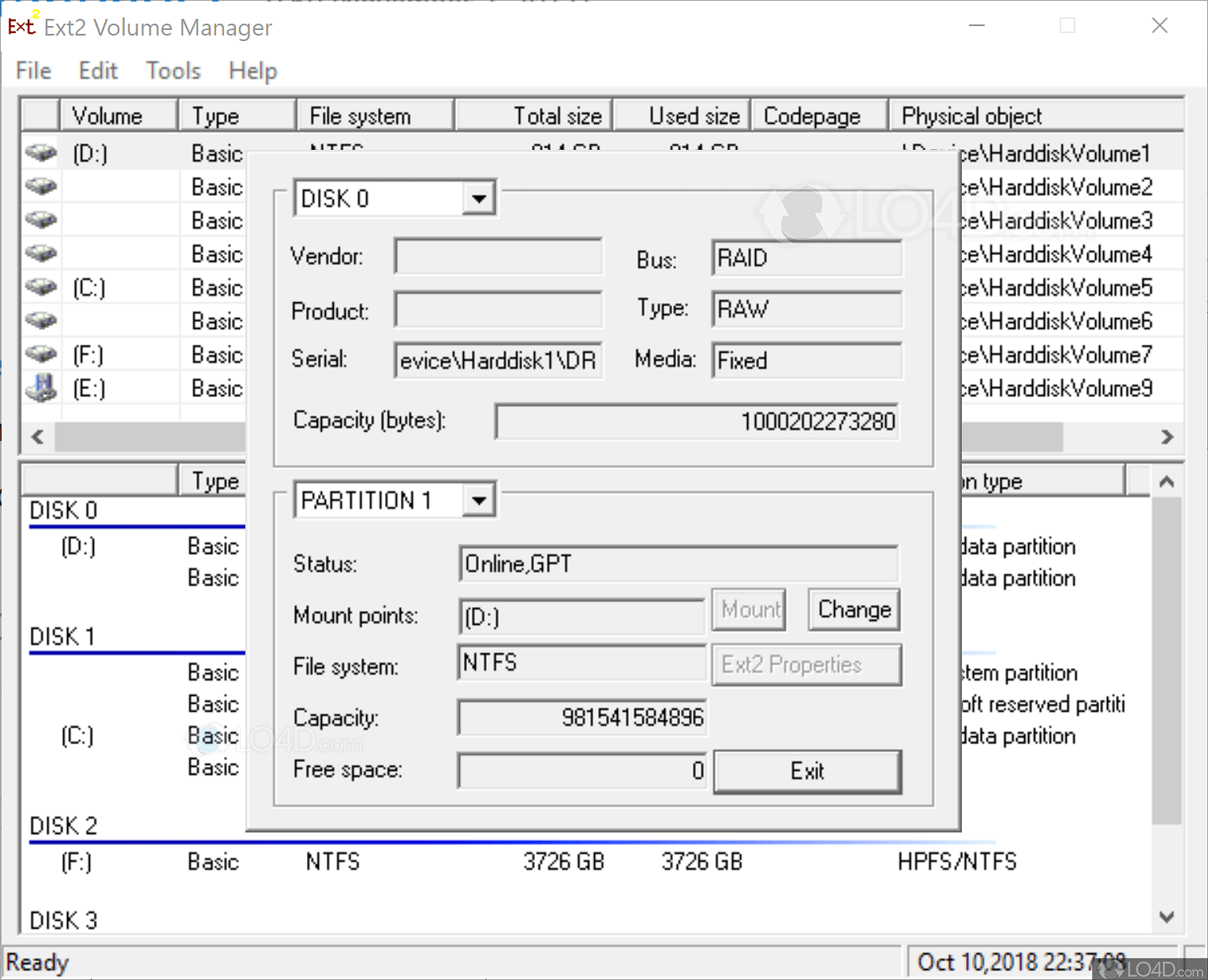Sort by the Physical object column header
Image resolution: width=1208 pixels, height=980 pixels.
[1036, 116]
